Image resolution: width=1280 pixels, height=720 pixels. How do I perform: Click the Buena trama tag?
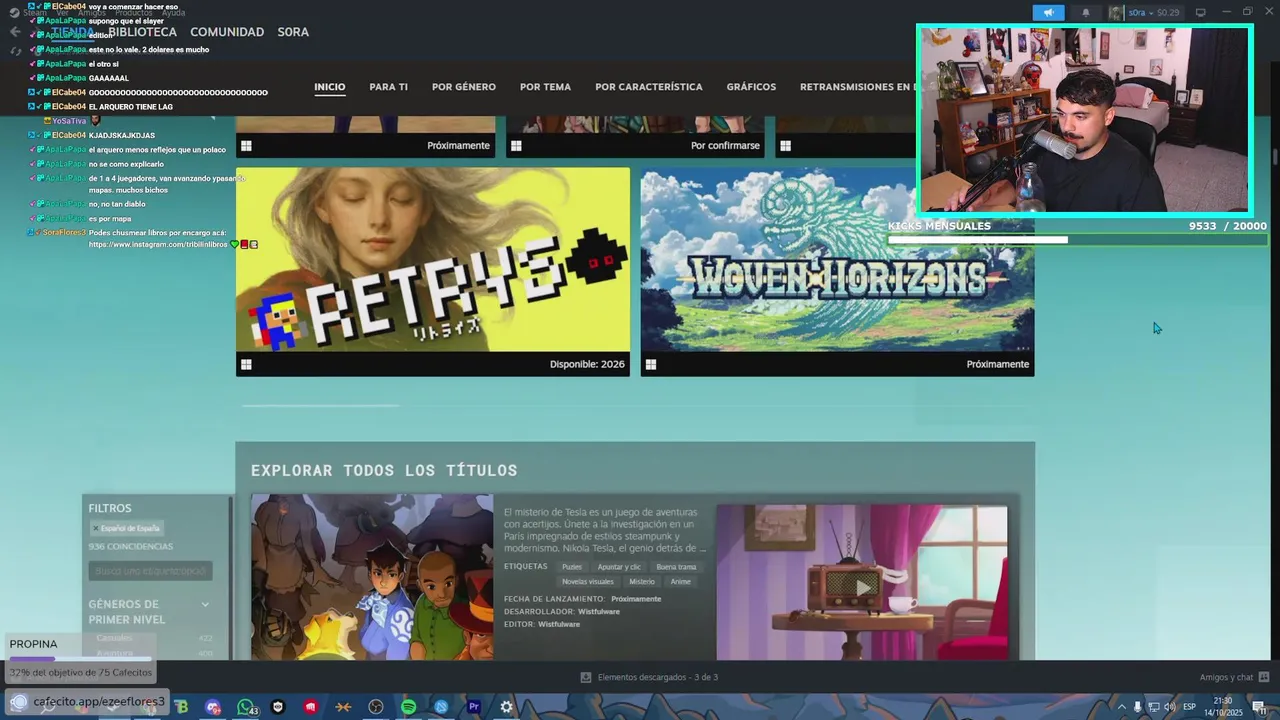(x=676, y=567)
